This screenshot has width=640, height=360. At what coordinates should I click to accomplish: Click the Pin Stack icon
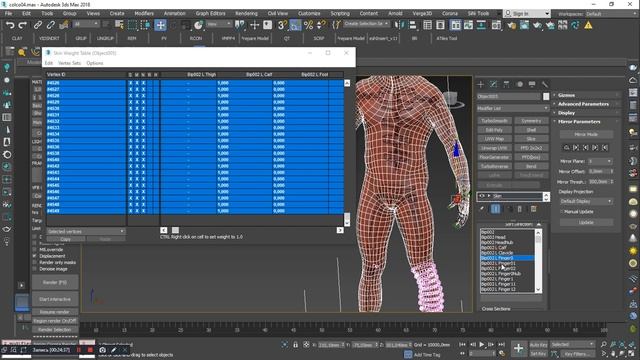482,209
